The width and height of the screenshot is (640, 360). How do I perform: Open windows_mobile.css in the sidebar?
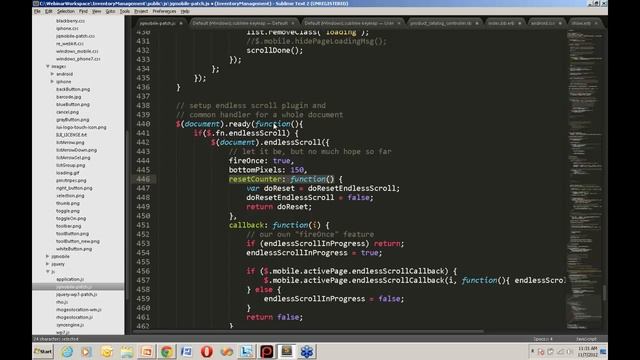77,51
